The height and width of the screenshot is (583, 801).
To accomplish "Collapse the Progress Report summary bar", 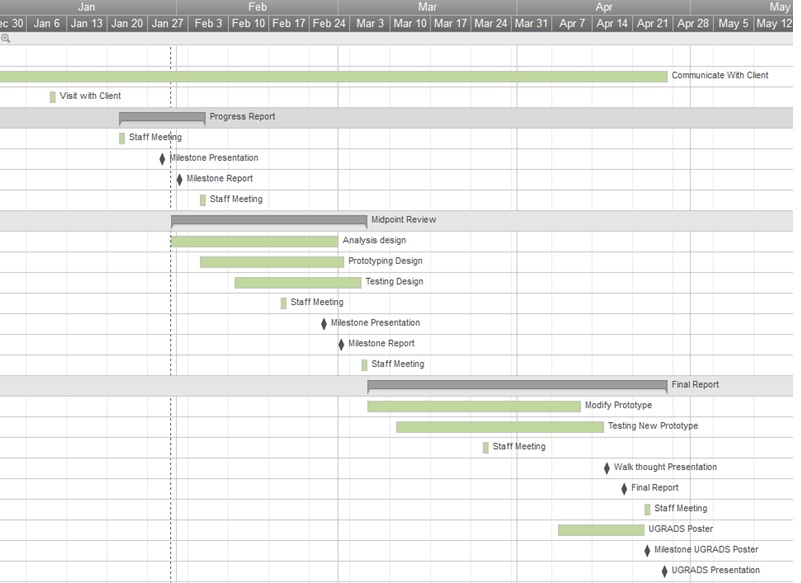I will tap(162, 117).
